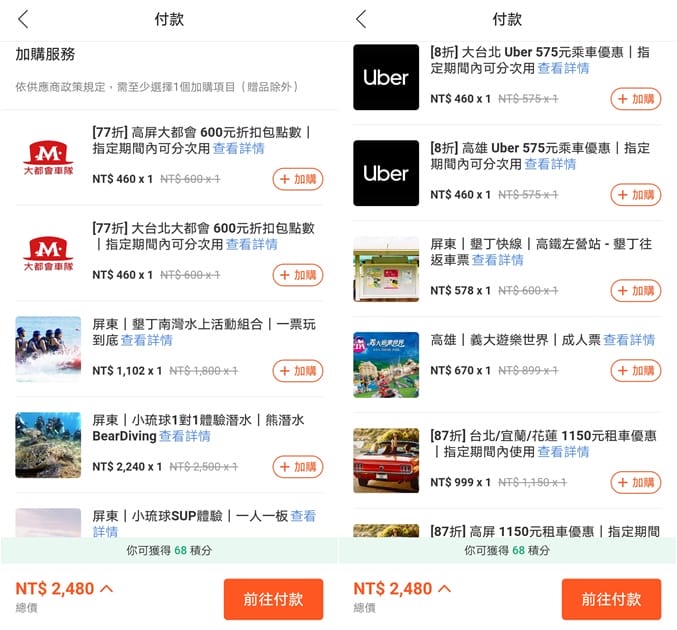Open 台北/宜蘭/花蓮 red car thumbnail
This screenshot has width=677, height=630.
[x=386, y=460]
